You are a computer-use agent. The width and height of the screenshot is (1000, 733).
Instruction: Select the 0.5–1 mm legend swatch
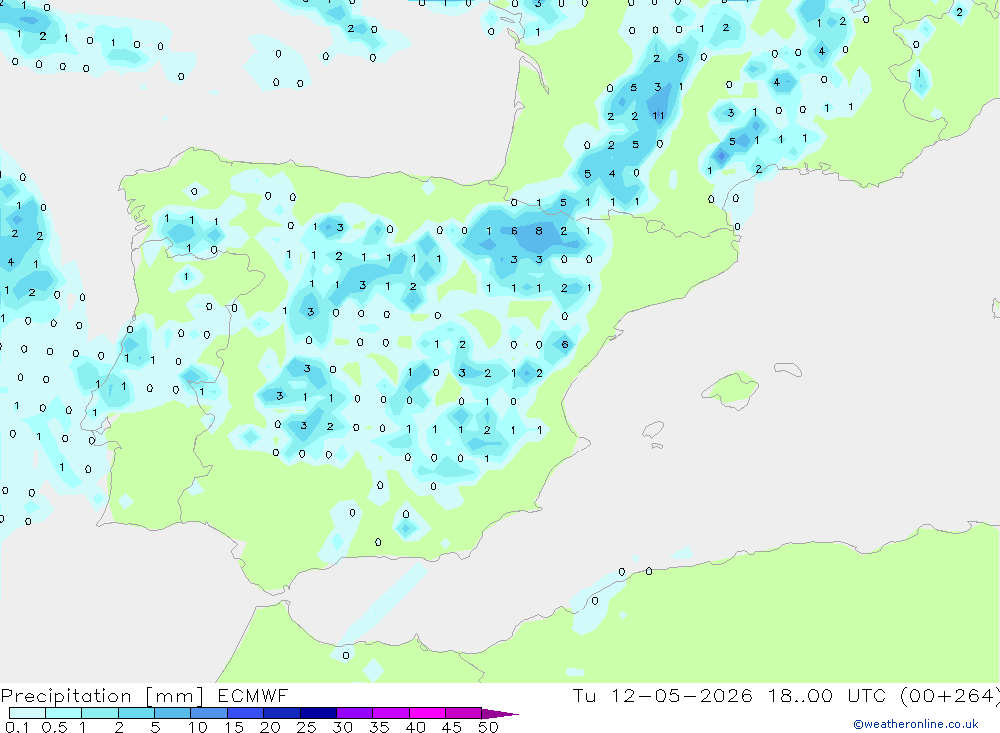63,713
